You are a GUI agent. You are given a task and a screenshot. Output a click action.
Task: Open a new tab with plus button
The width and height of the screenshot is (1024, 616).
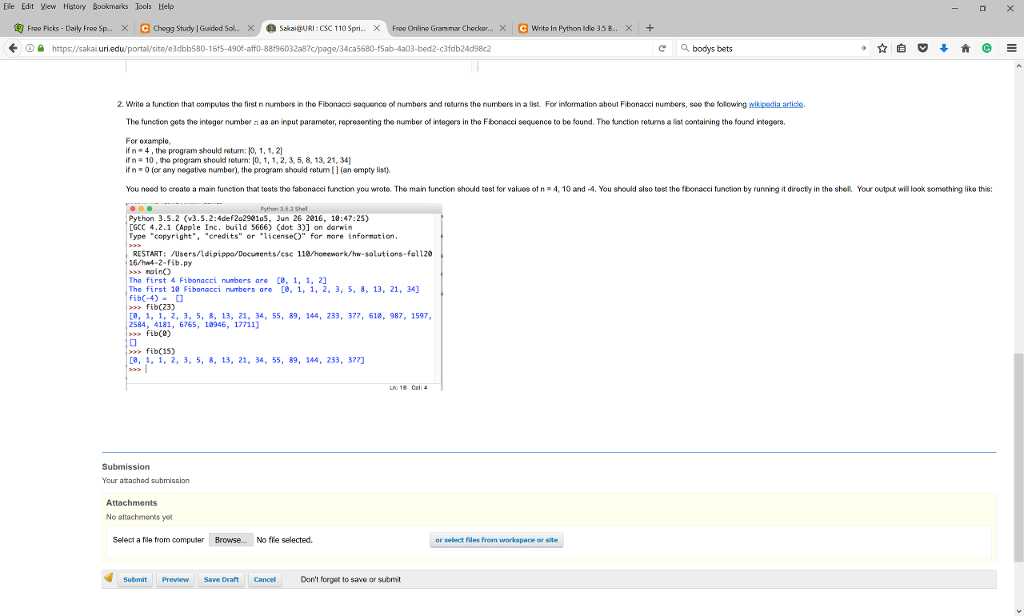click(650, 27)
